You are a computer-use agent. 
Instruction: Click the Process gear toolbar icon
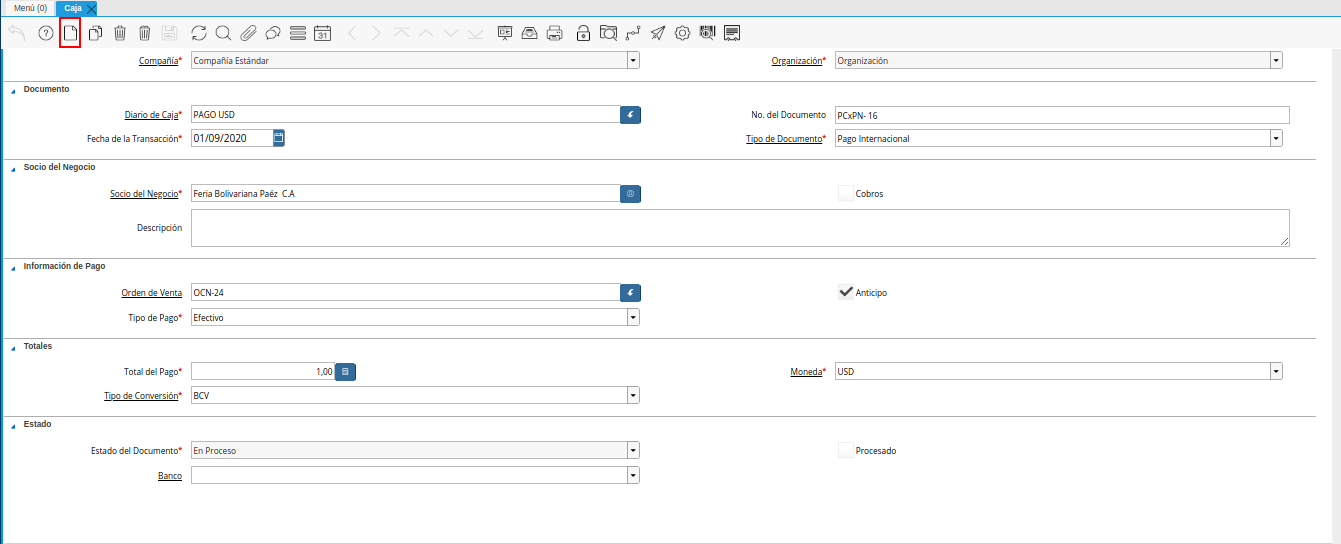pyautogui.click(x=683, y=33)
